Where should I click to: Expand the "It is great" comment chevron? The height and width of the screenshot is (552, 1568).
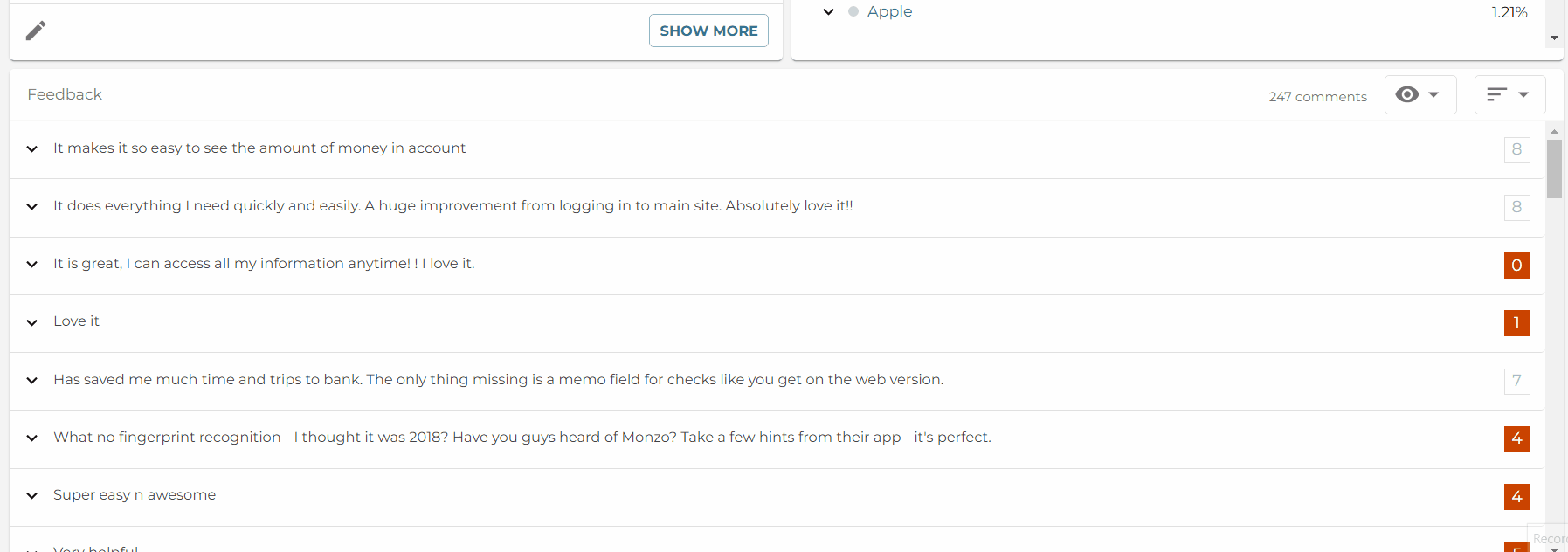pos(32,265)
